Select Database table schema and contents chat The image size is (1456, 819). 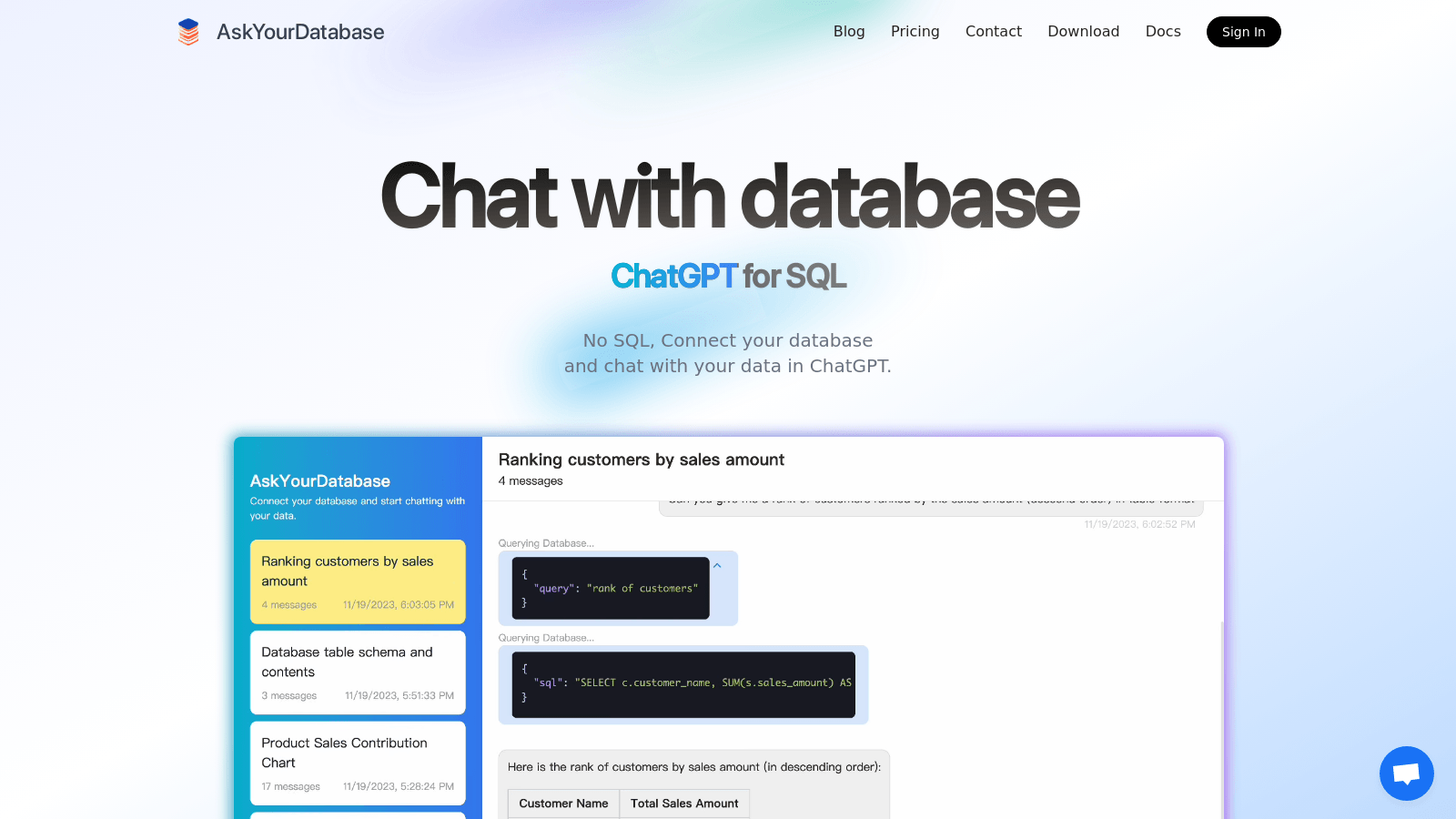(x=358, y=672)
